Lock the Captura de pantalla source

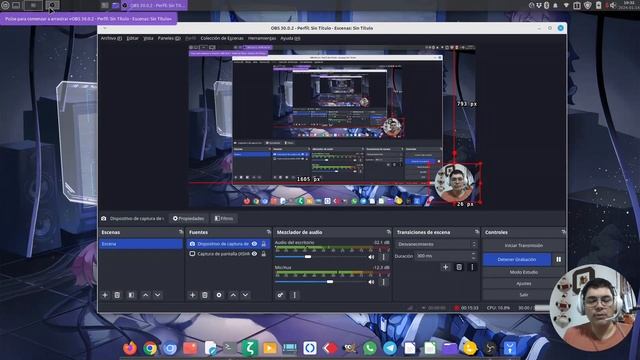coord(264,253)
